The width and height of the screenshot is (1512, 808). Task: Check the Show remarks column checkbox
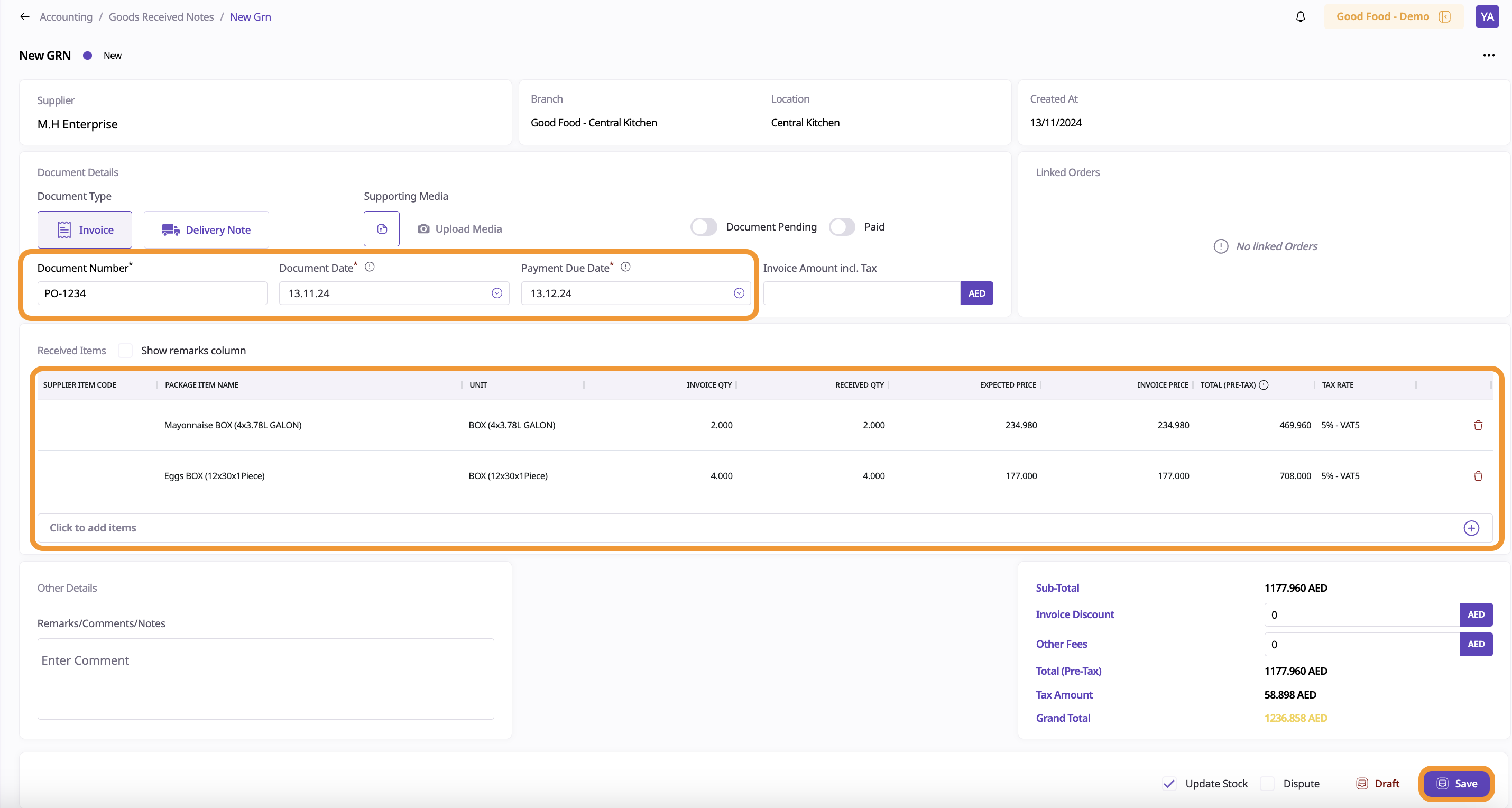coord(125,351)
